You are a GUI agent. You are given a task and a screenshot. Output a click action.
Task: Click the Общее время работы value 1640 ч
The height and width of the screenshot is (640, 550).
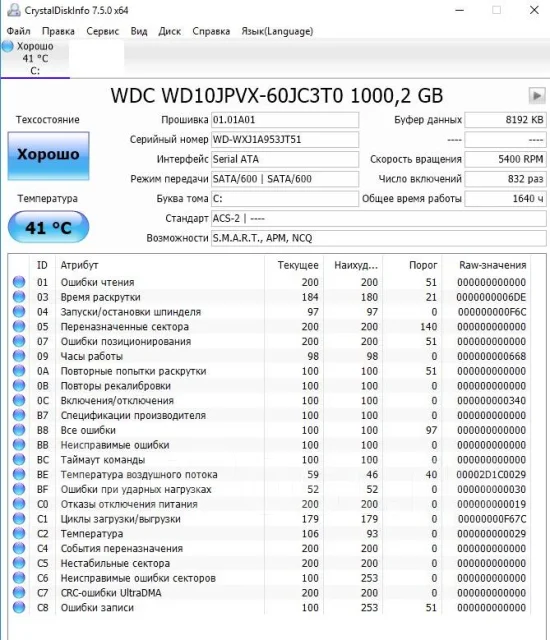[x=505, y=199]
